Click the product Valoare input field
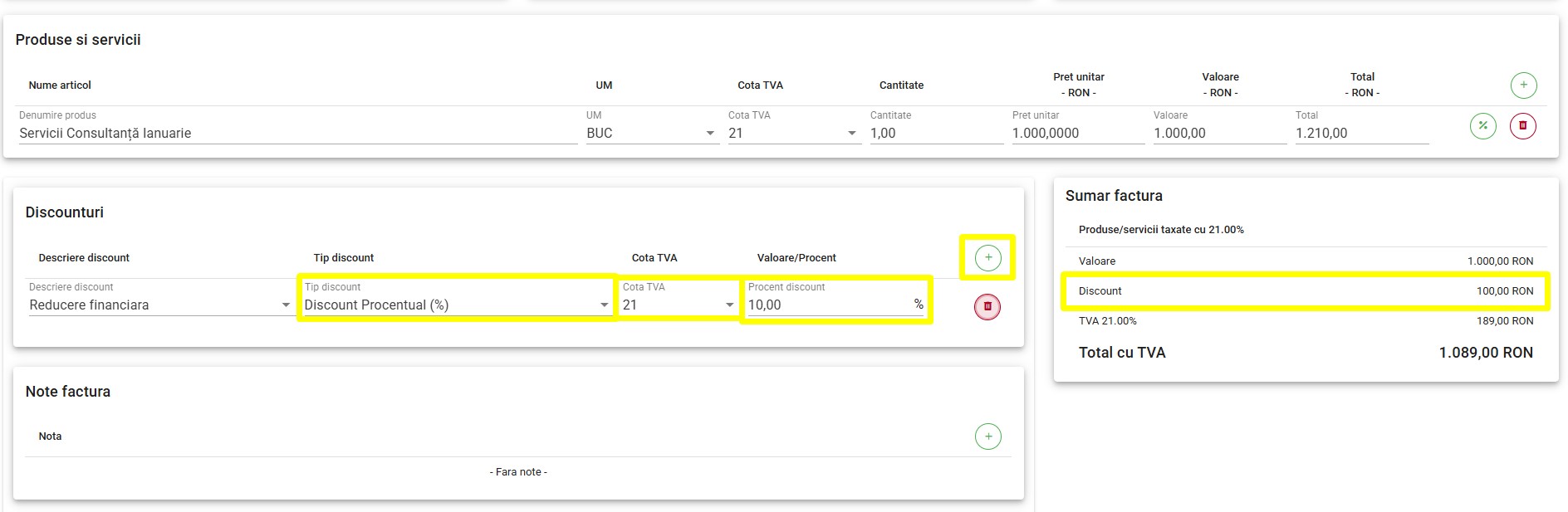 click(1218, 133)
